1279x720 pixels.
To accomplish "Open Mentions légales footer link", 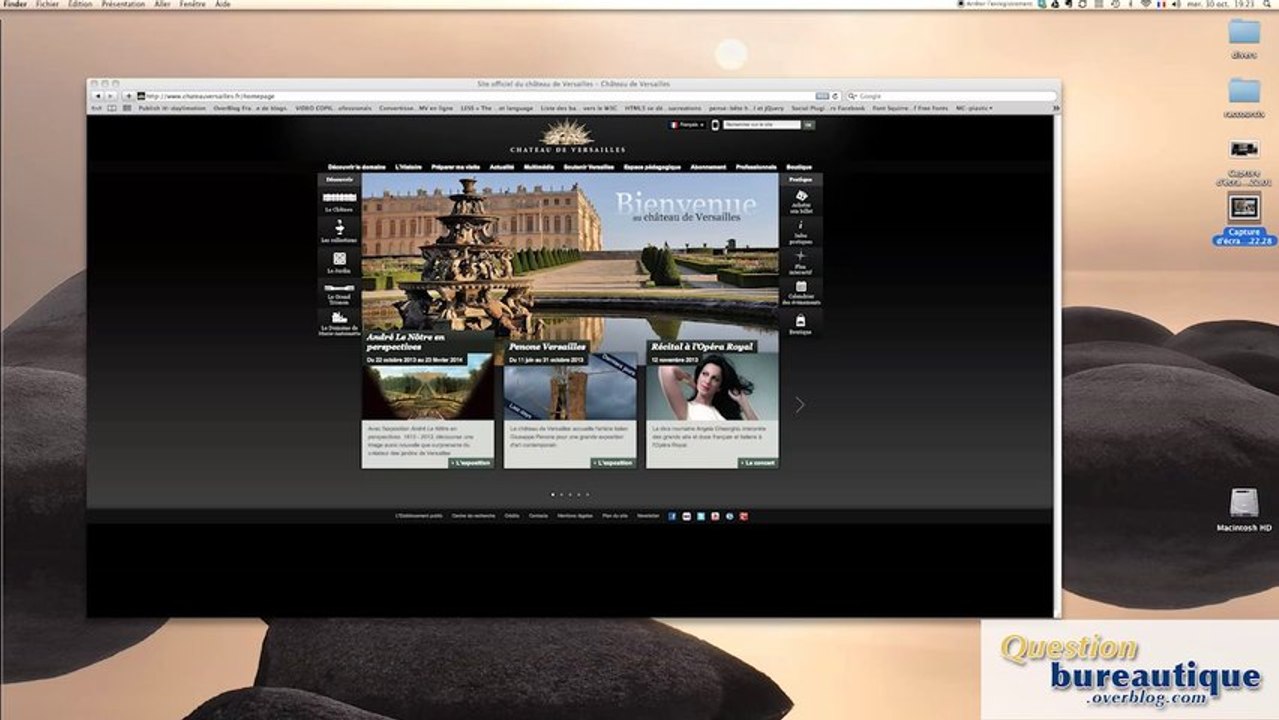I will coord(575,516).
